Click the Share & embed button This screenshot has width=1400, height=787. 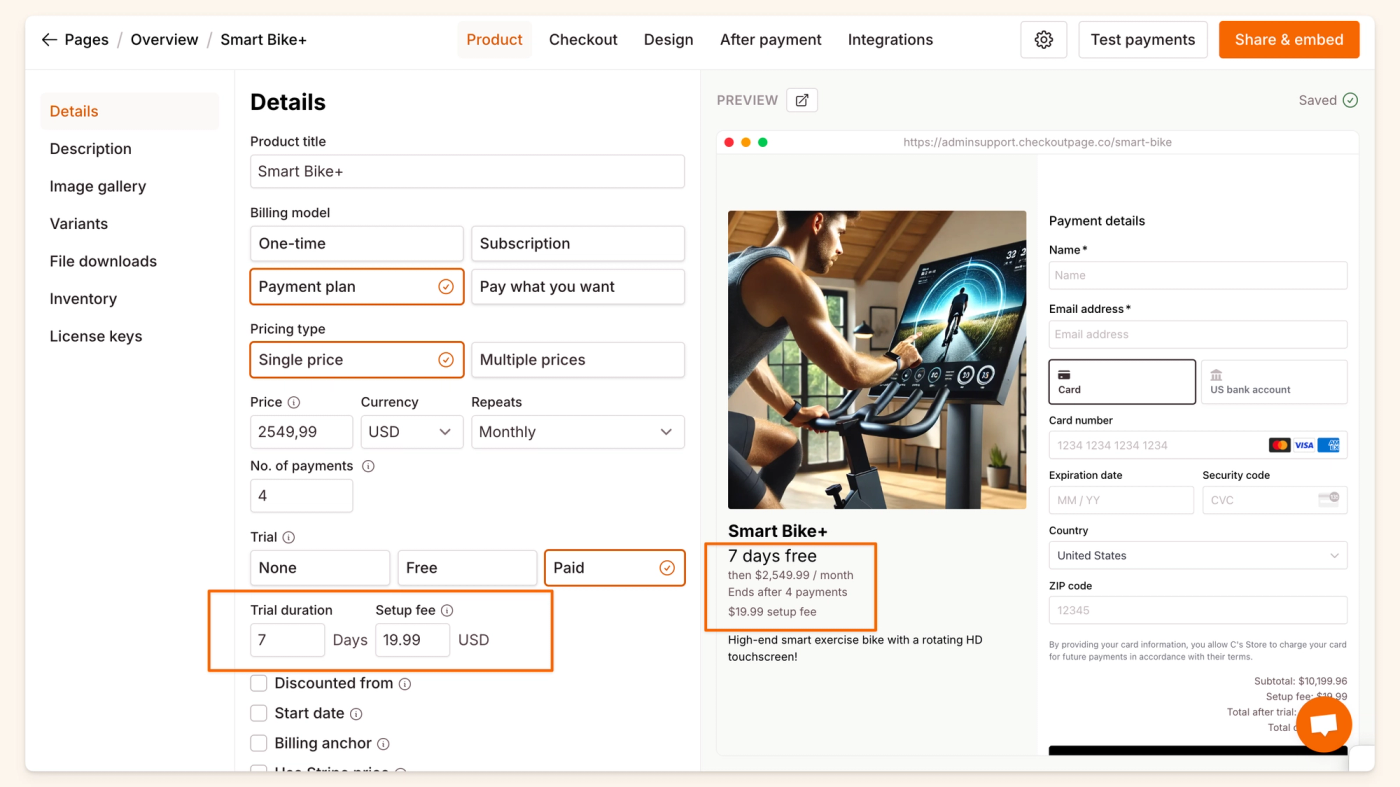(x=1289, y=40)
